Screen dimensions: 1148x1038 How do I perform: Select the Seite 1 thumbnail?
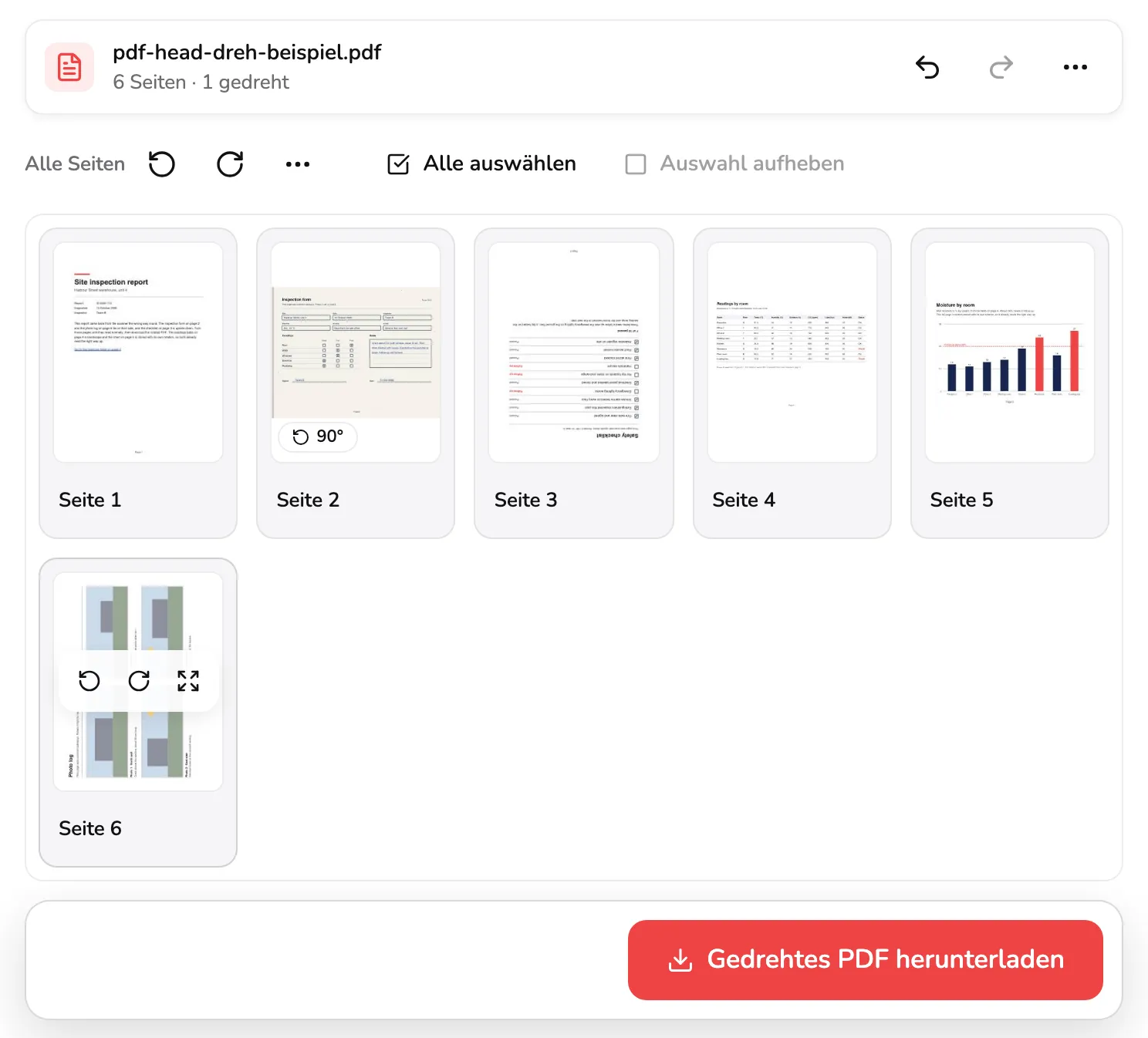(x=138, y=352)
